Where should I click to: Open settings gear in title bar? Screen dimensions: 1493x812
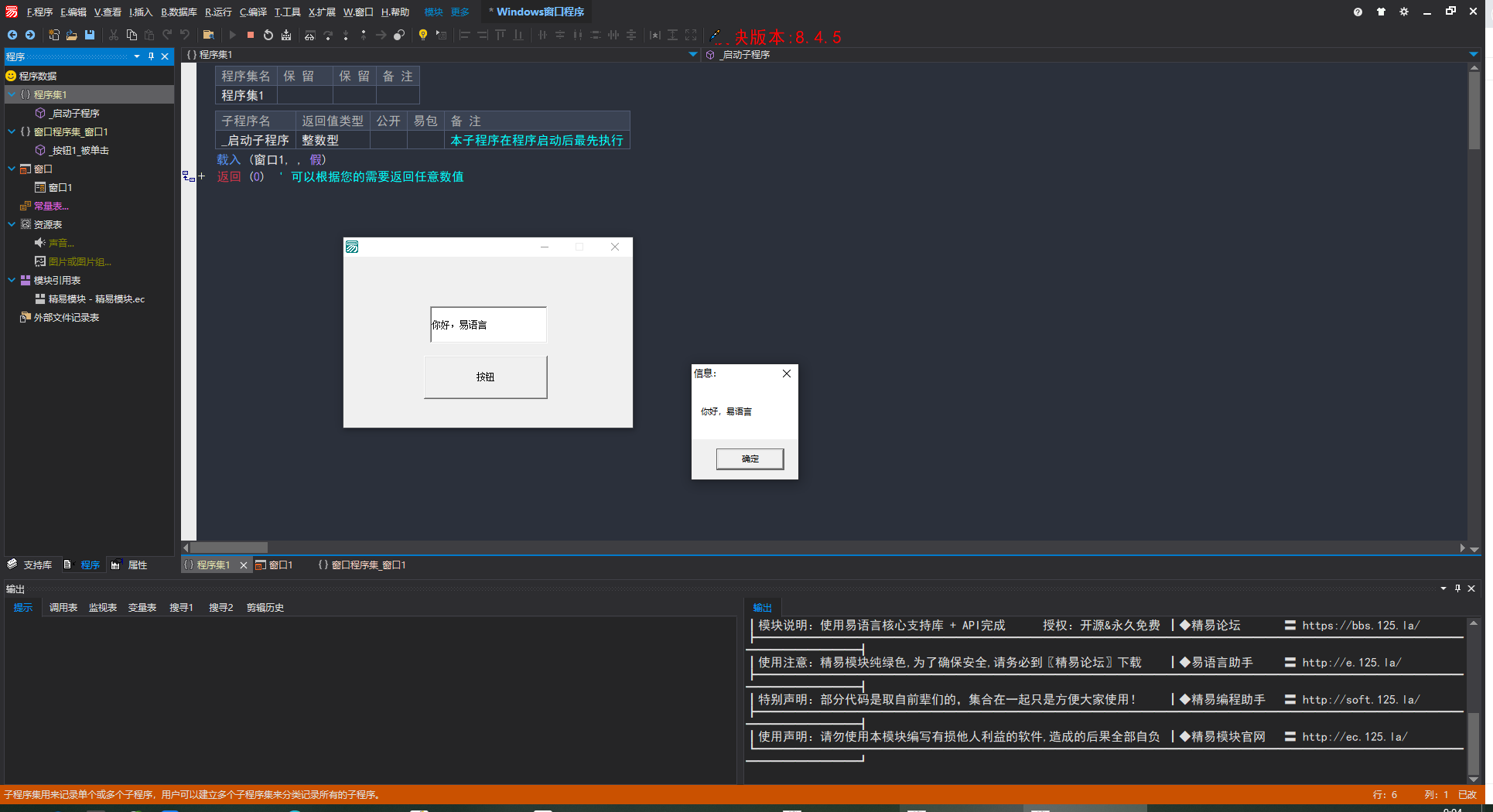[1404, 12]
